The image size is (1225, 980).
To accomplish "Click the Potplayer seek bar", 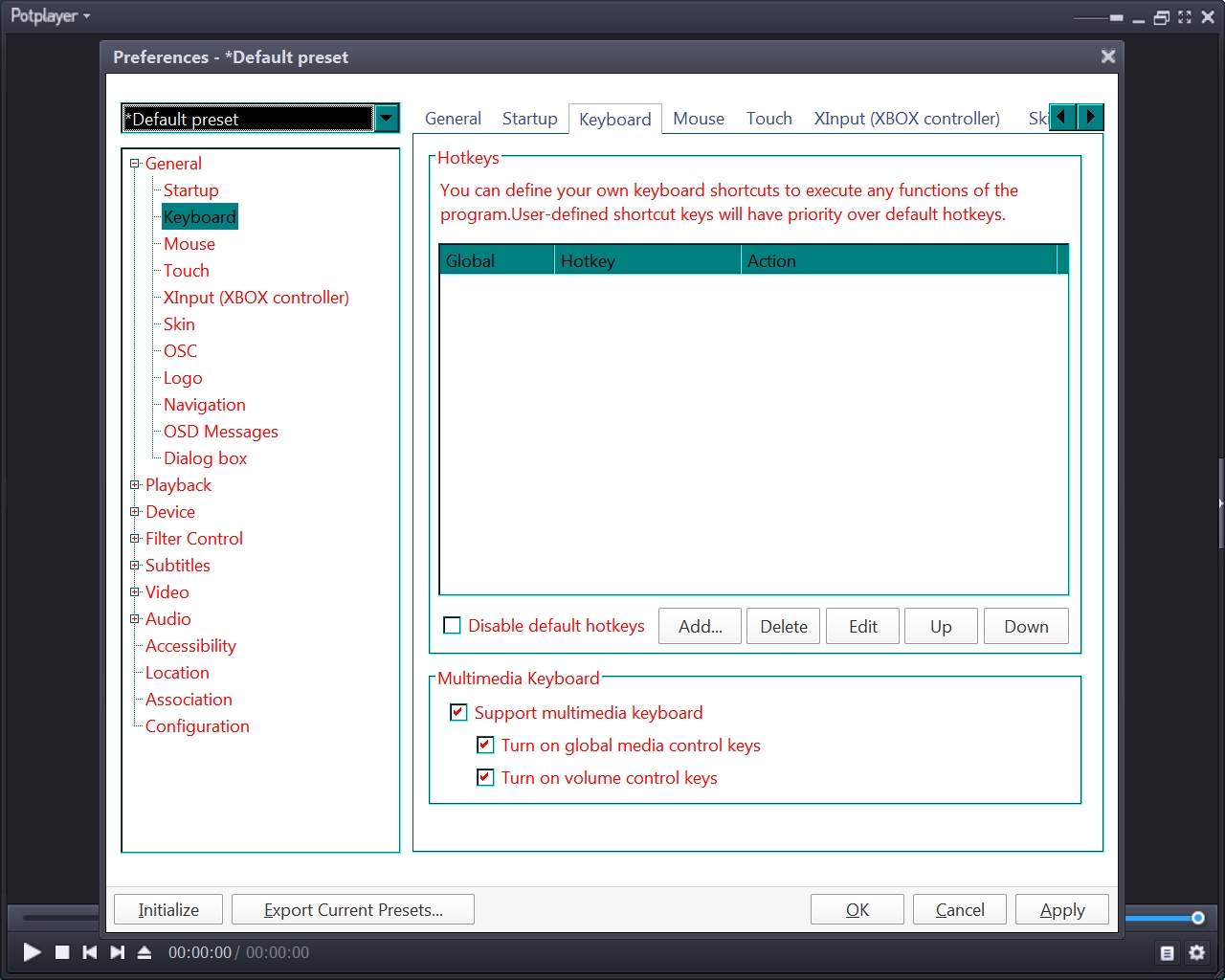I will (x=59, y=918).
